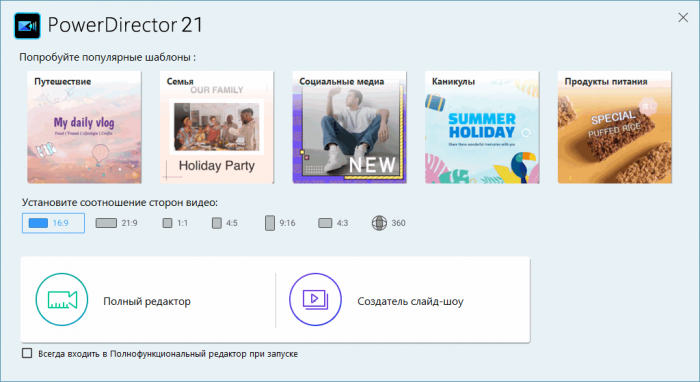Screen dimensions: 700x382
Task: Choose the 9:16 vertical ratio icon
Action: coord(270,223)
